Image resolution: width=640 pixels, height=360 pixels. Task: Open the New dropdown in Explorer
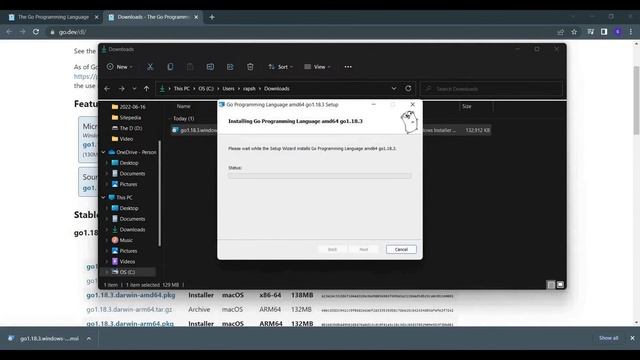point(120,67)
